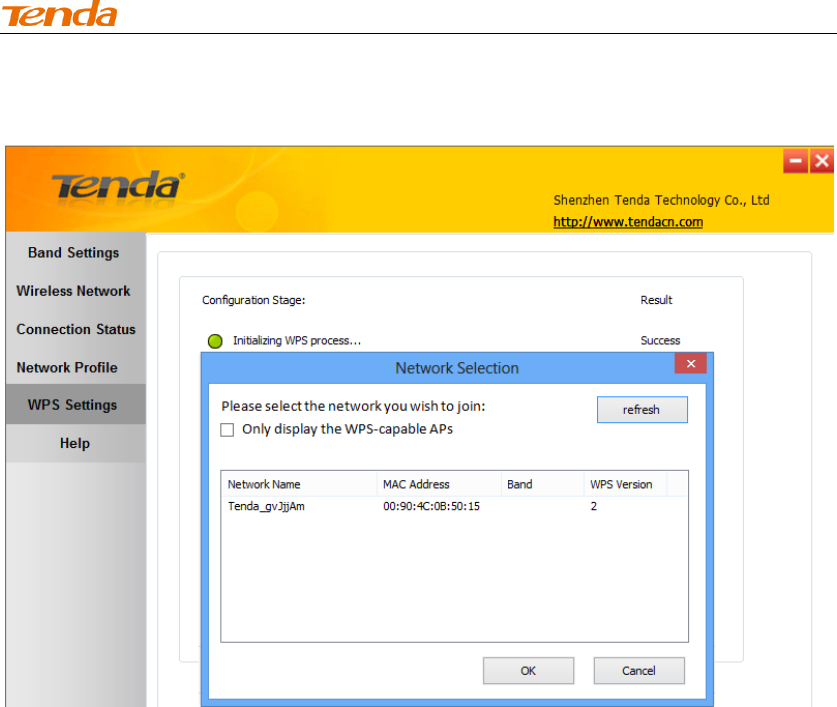Click the green WPS status indicator
This screenshot has width=837, height=707.
tap(215, 341)
